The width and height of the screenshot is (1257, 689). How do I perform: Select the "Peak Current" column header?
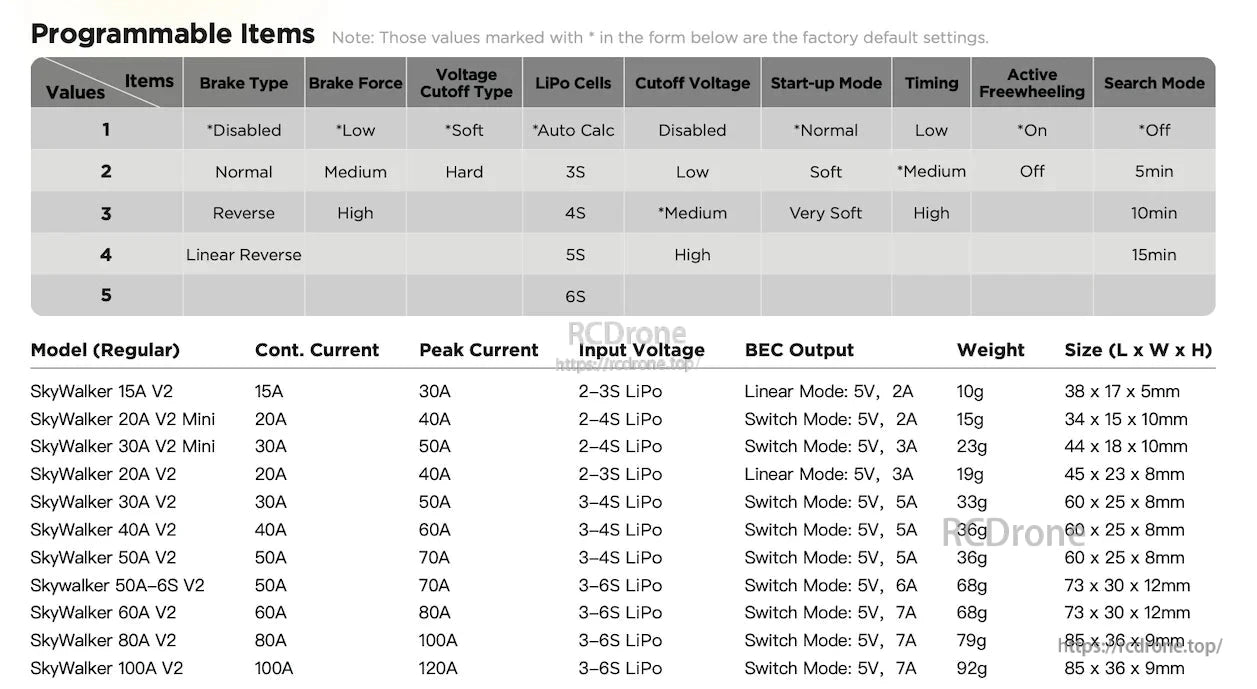point(478,350)
